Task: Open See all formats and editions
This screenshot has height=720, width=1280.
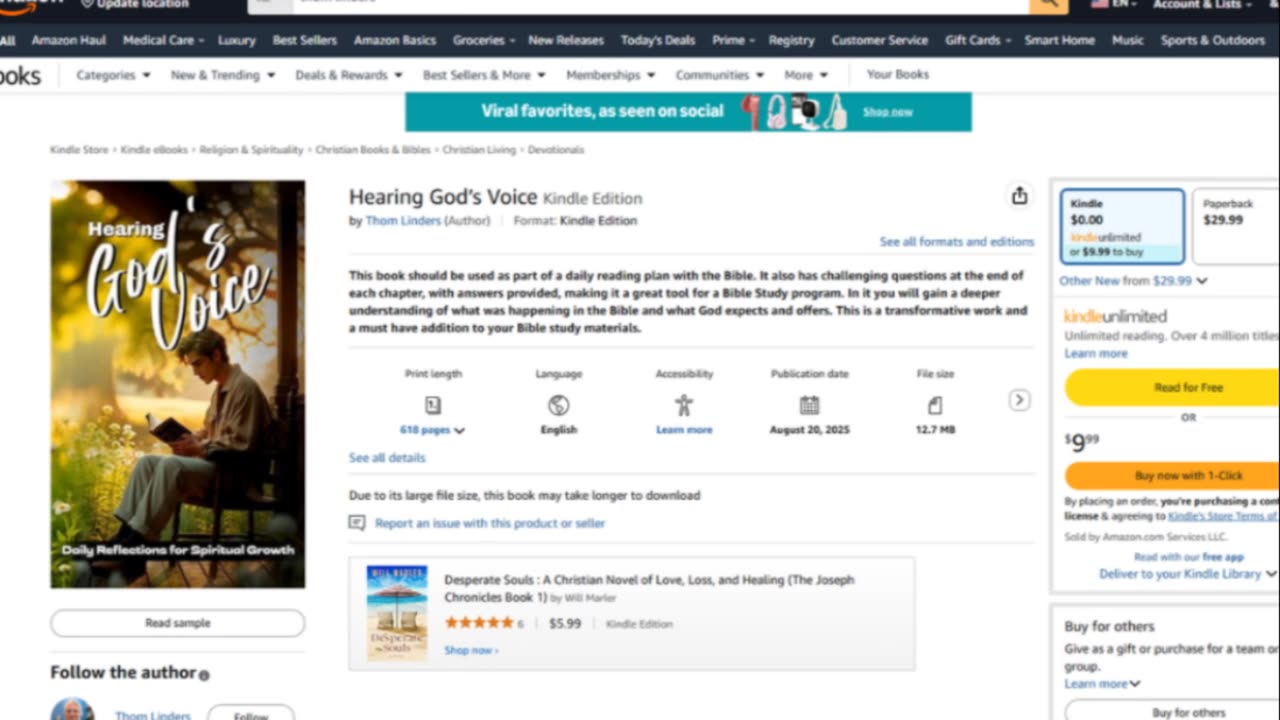Action: (956, 242)
